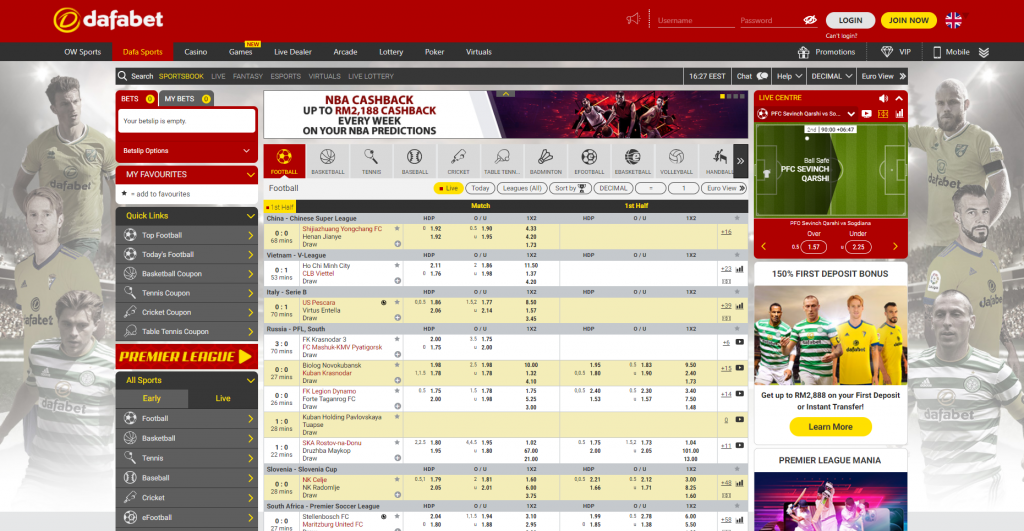The width and height of the screenshot is (1024, 531).
Task: Open Live Centre statistics chart view
Action: coord(899,114)
